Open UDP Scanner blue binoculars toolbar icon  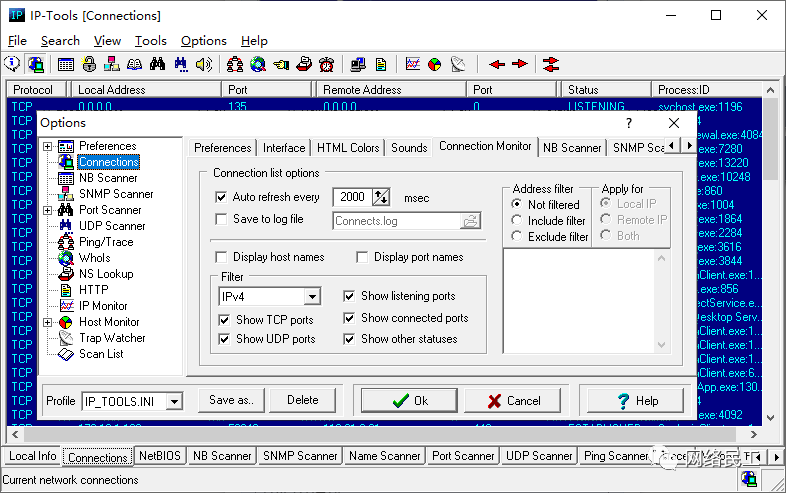(181, 64)
